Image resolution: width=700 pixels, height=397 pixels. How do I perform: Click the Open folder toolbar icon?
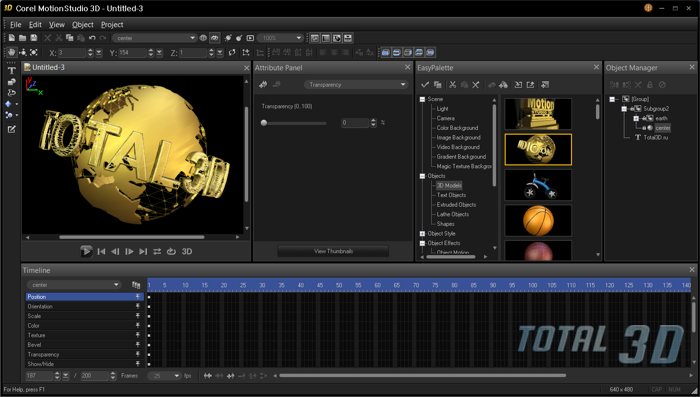point(22,38)
